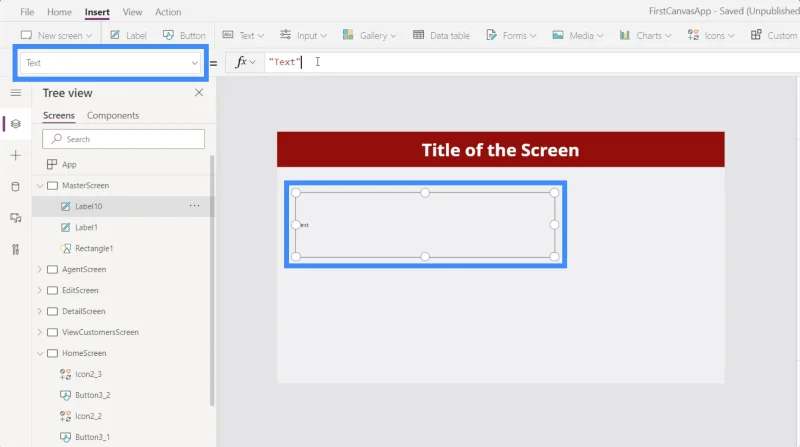Image resolution: width=800 pixels, height=447 pixels.
Task: Select Button3_1 in the tree
Action: [92, 437]
